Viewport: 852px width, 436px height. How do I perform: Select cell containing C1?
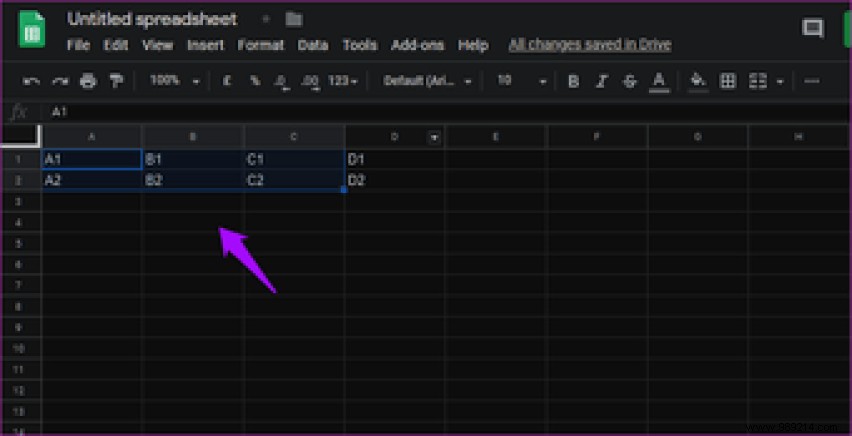tap(294, 159)
